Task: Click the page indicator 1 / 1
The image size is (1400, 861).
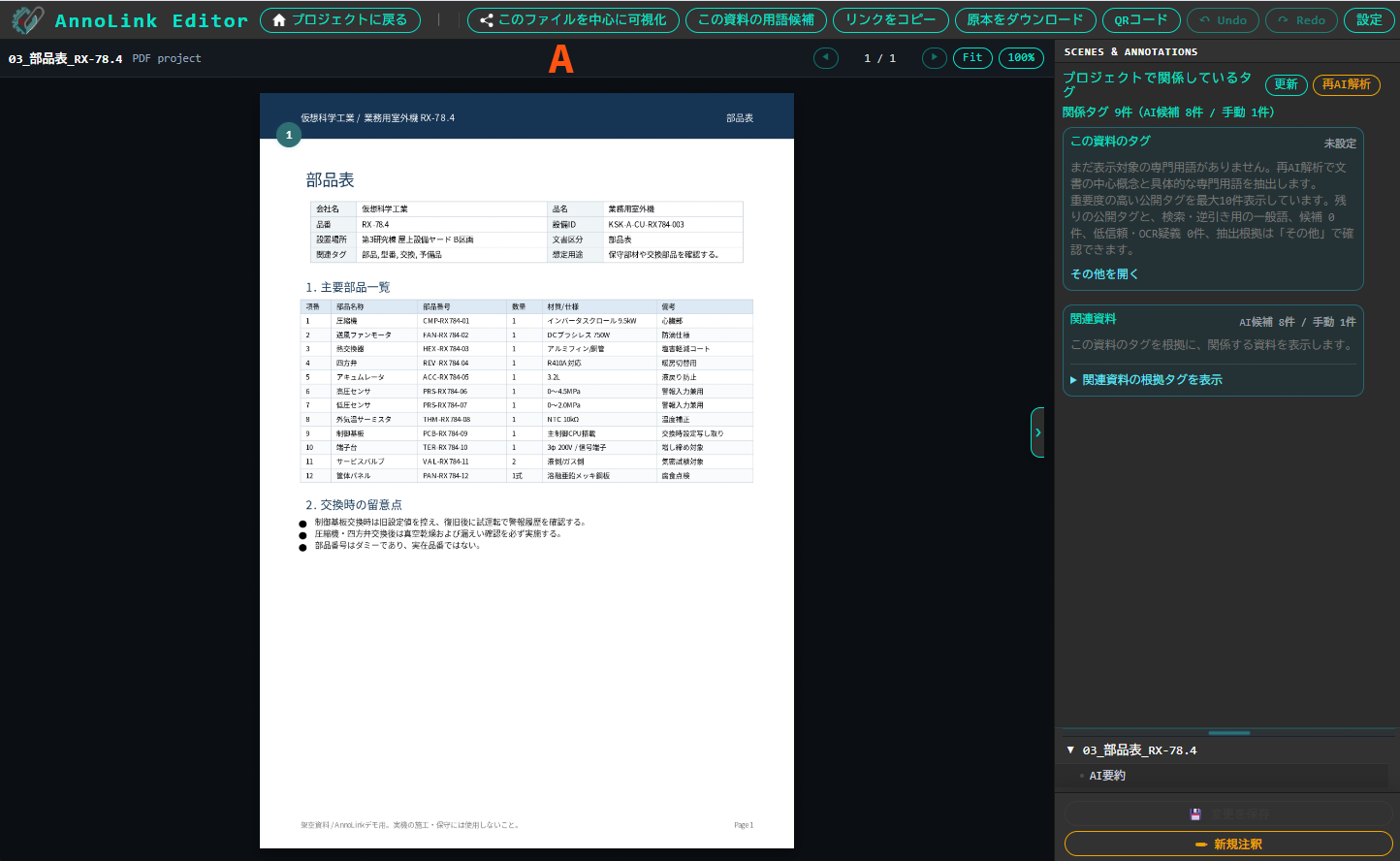Action: 880,58
